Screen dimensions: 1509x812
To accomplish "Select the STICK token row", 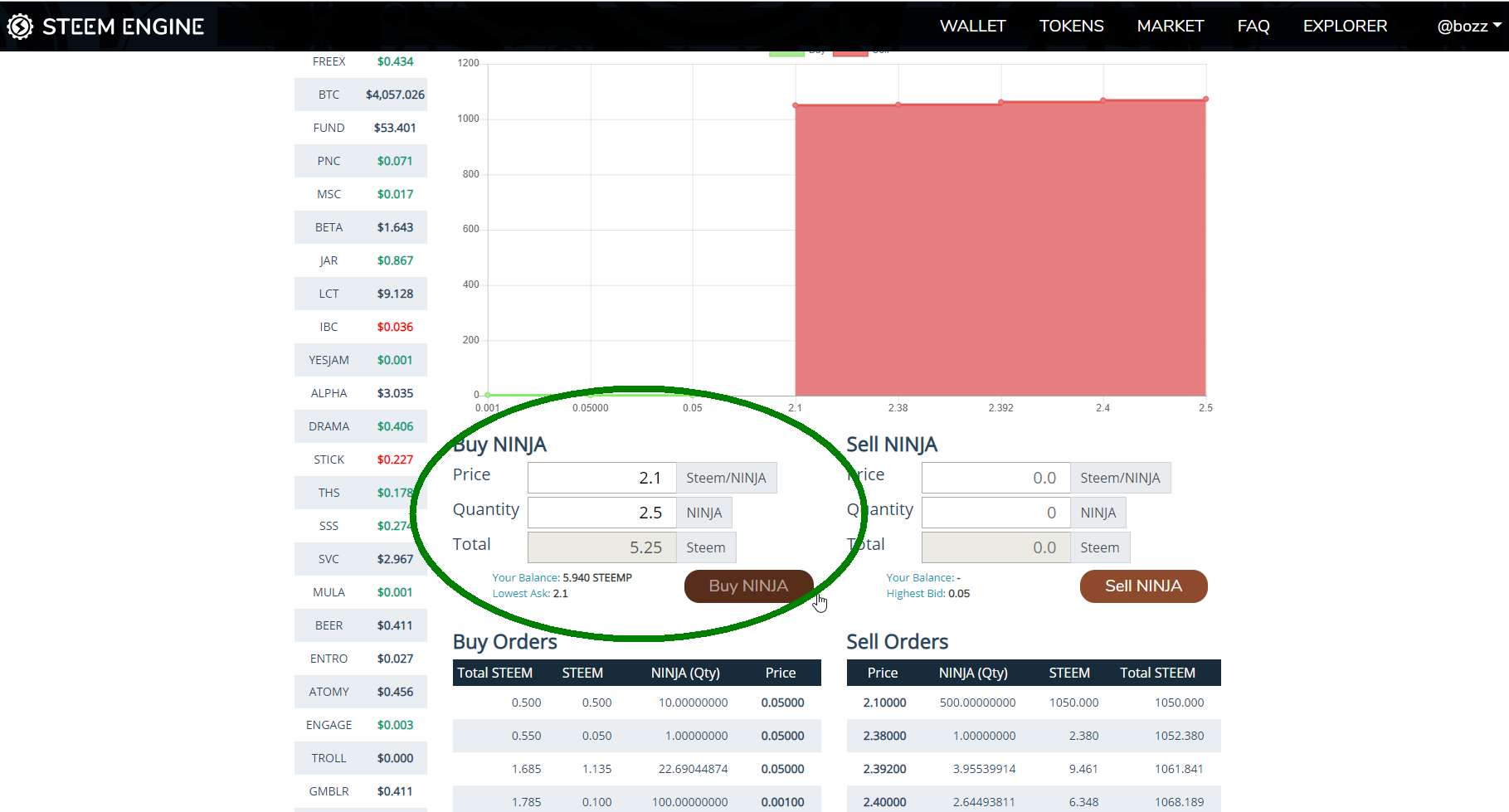I will coord(361,459).
